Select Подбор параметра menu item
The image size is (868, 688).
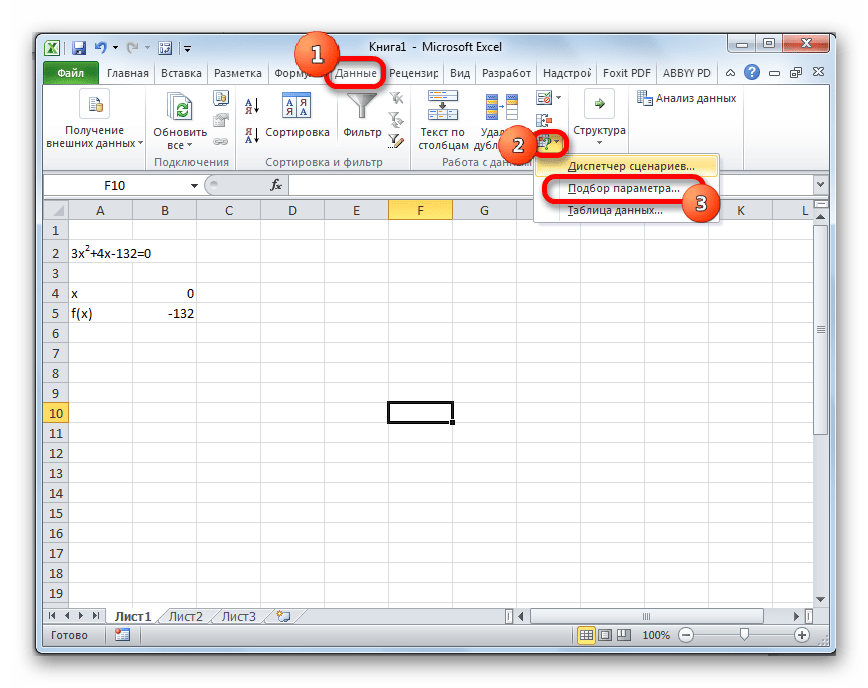pos(623,188)
